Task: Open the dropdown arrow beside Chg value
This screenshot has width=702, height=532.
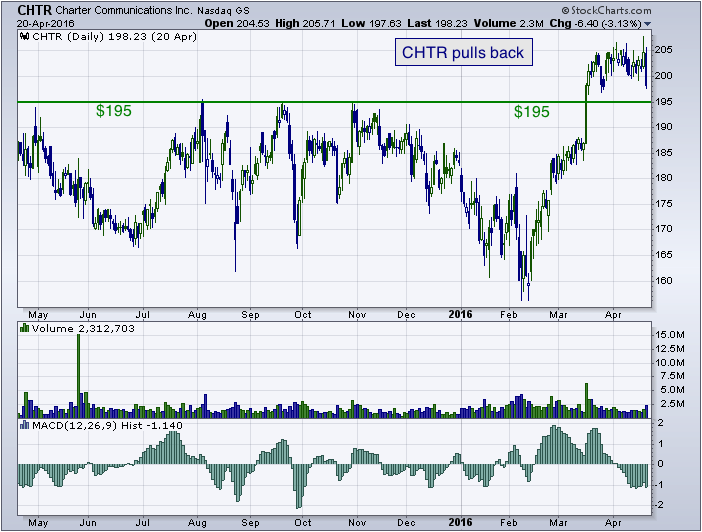Action: pos(648,24)
